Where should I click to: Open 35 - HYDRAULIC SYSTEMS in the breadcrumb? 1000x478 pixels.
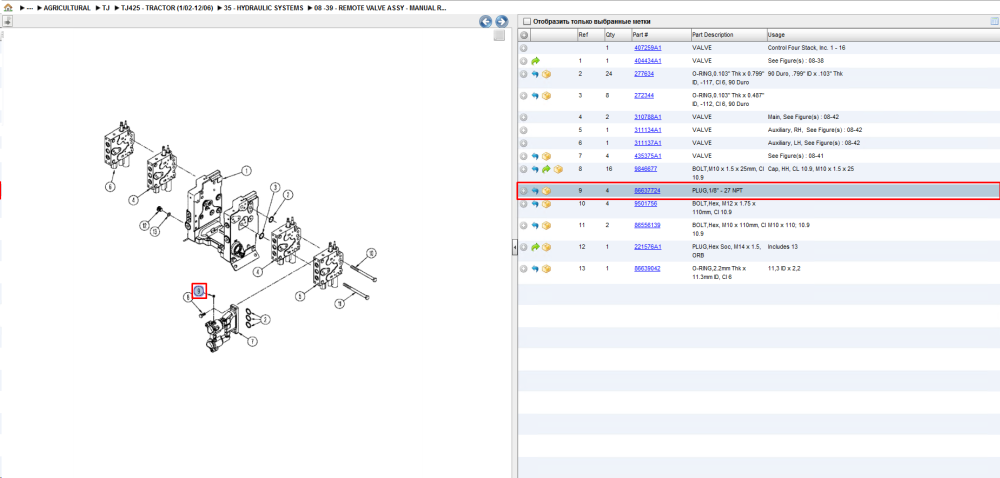coord(263,8)
